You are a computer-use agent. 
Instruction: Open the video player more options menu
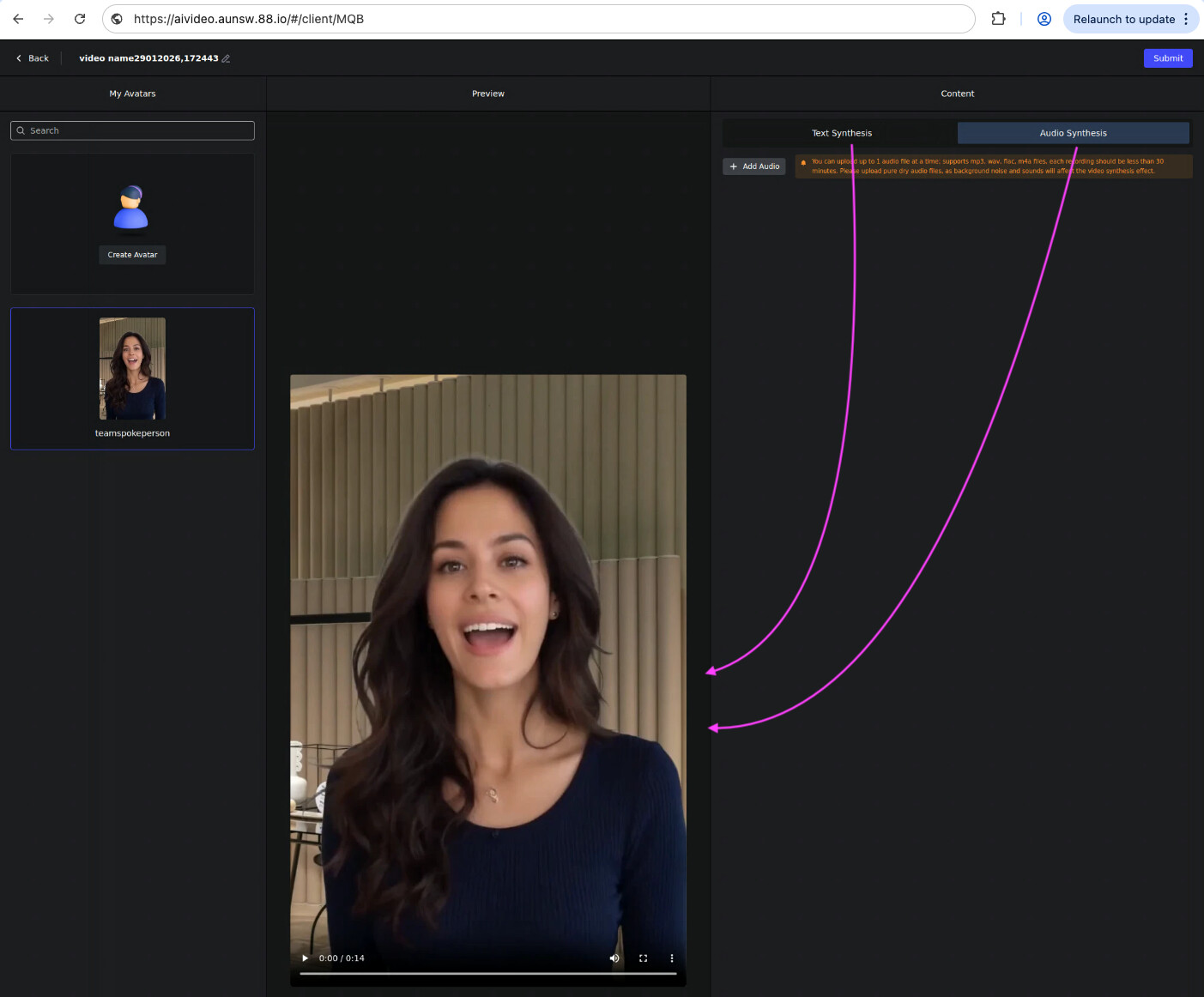671,958
